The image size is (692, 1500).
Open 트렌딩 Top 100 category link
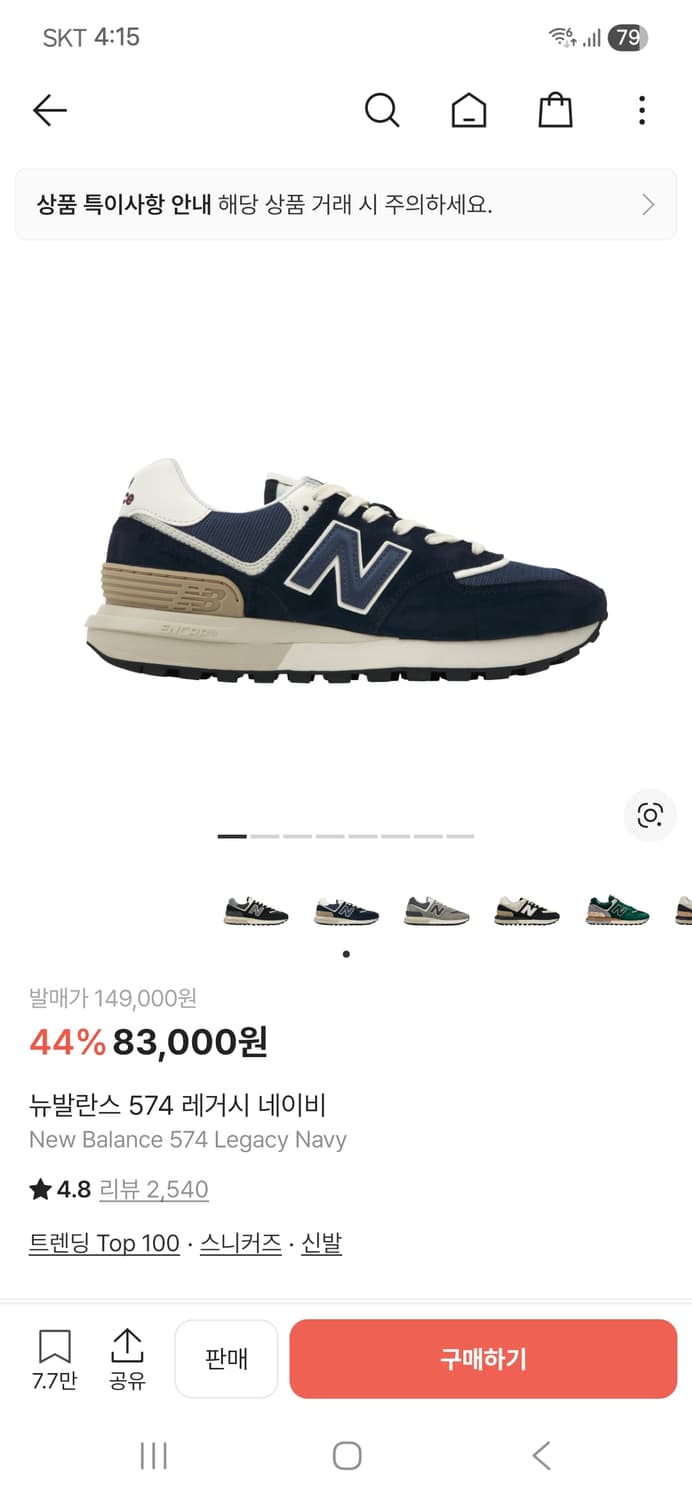[x=104, y=1243]
